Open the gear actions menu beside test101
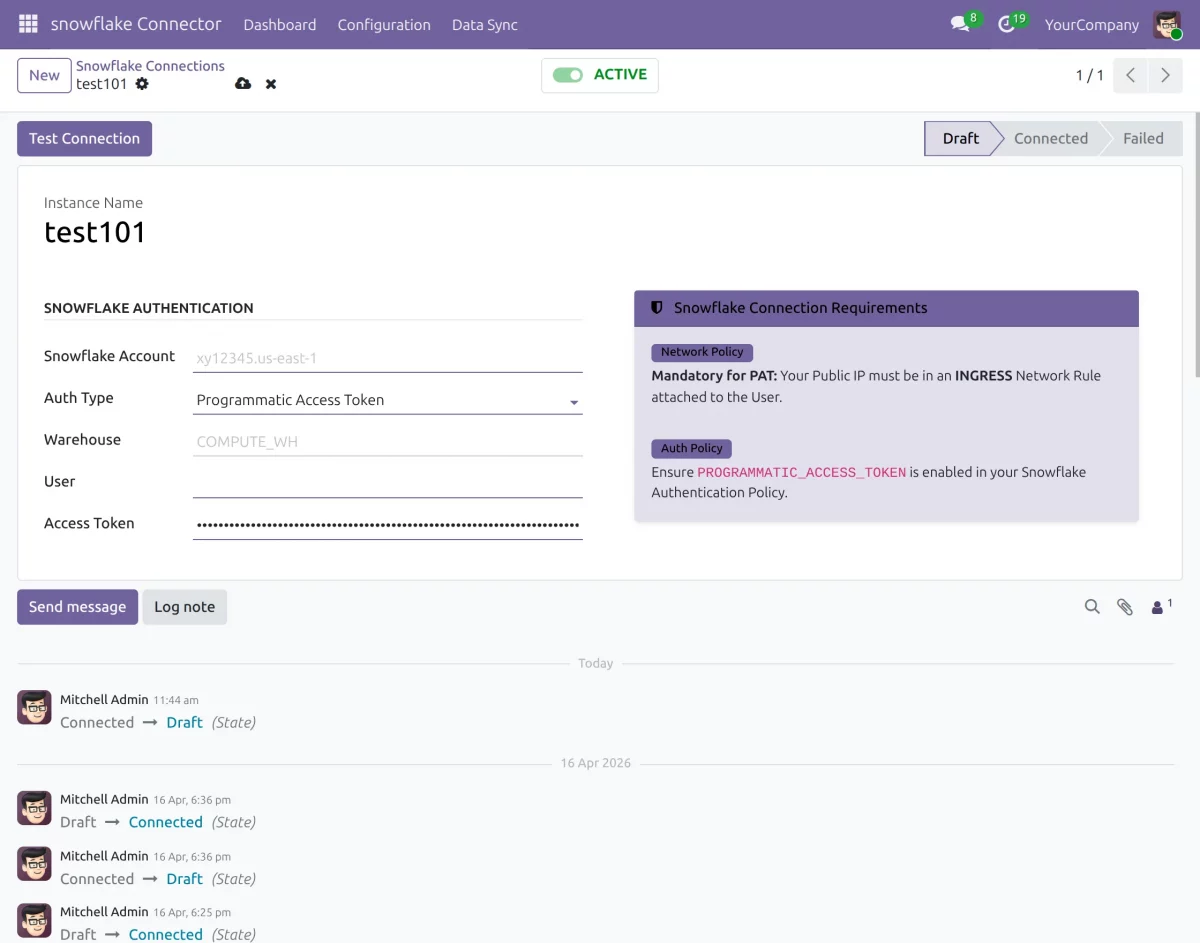The image size is (1200, 943). click(x=142, y=84)
